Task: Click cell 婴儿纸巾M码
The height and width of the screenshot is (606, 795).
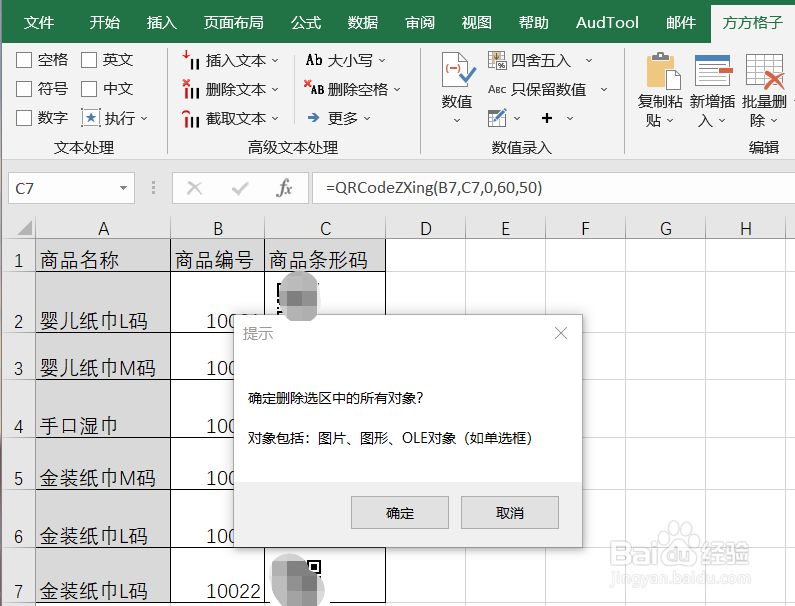Action: click(103, 356)
